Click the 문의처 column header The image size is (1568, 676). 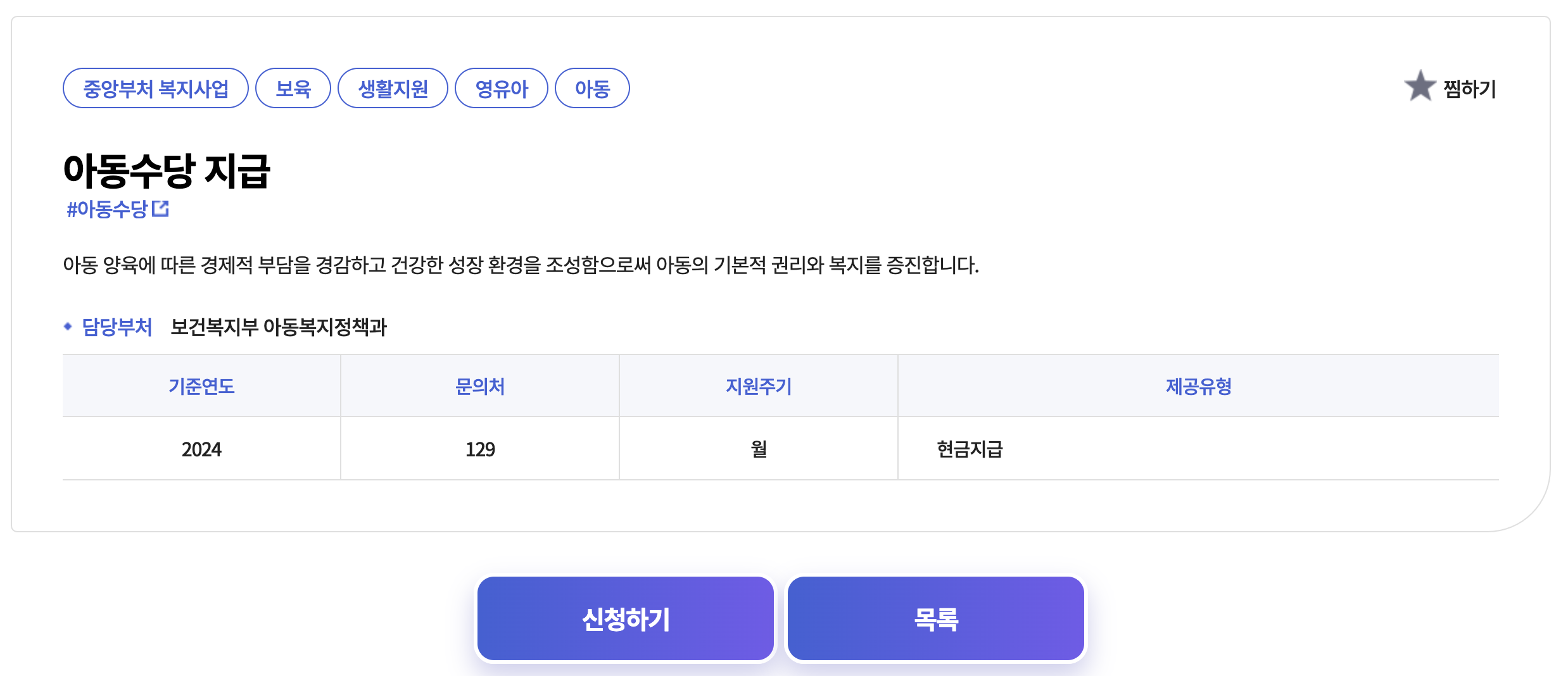coord(480,386)
